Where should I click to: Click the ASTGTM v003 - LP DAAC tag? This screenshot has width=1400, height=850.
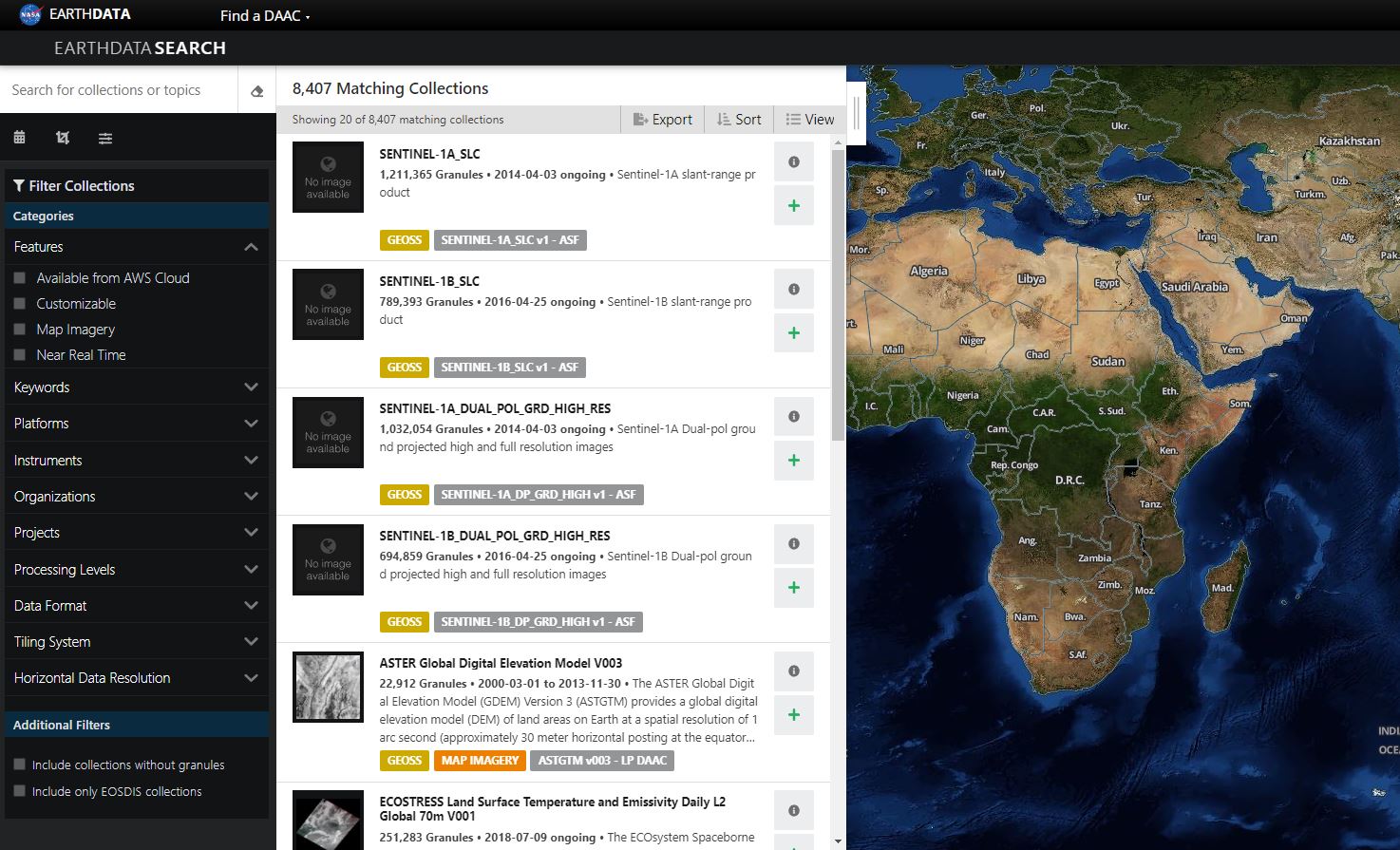click(x=602, y=761)
